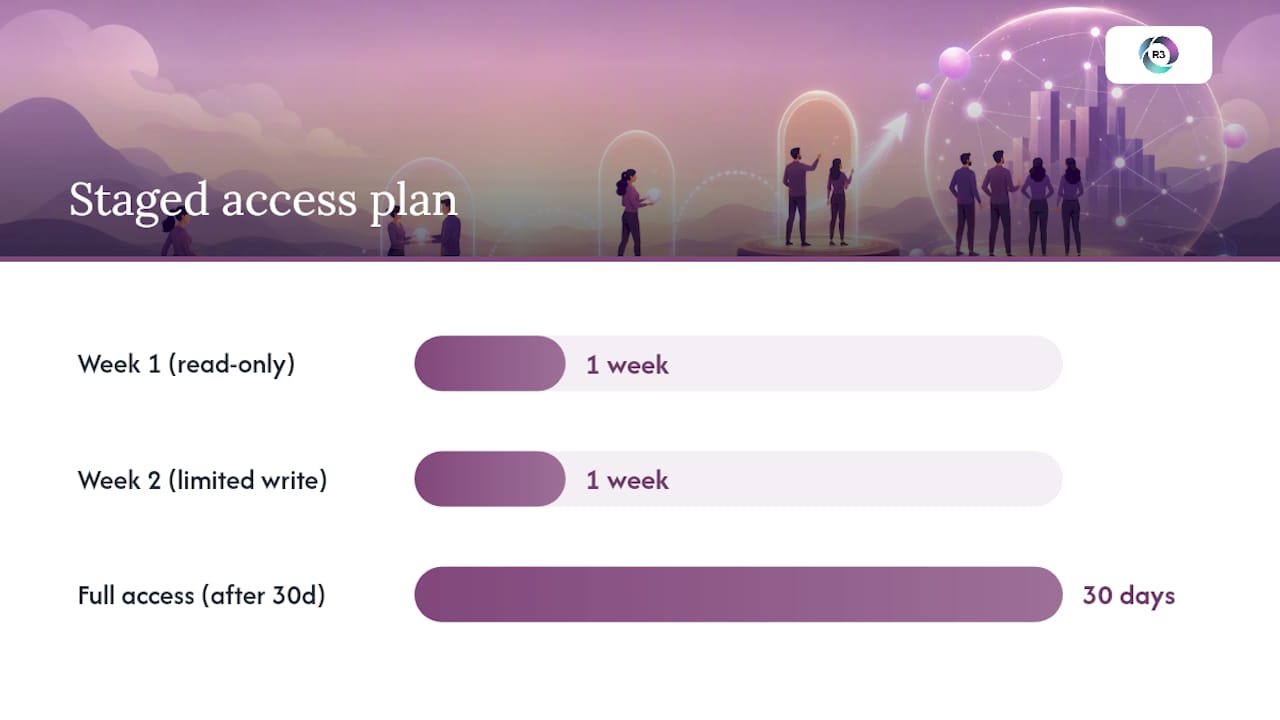This screenshot has width=1280, height=720.
Task: Select the '1 week' text in Week 1 bar
Action: point(627,365)
